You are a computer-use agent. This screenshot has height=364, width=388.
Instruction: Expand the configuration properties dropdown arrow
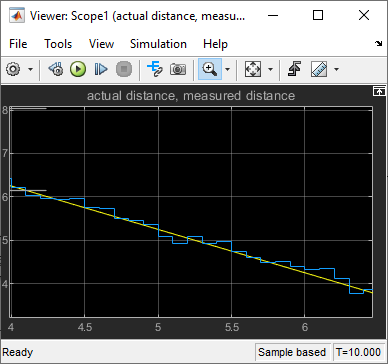(30, 69)
